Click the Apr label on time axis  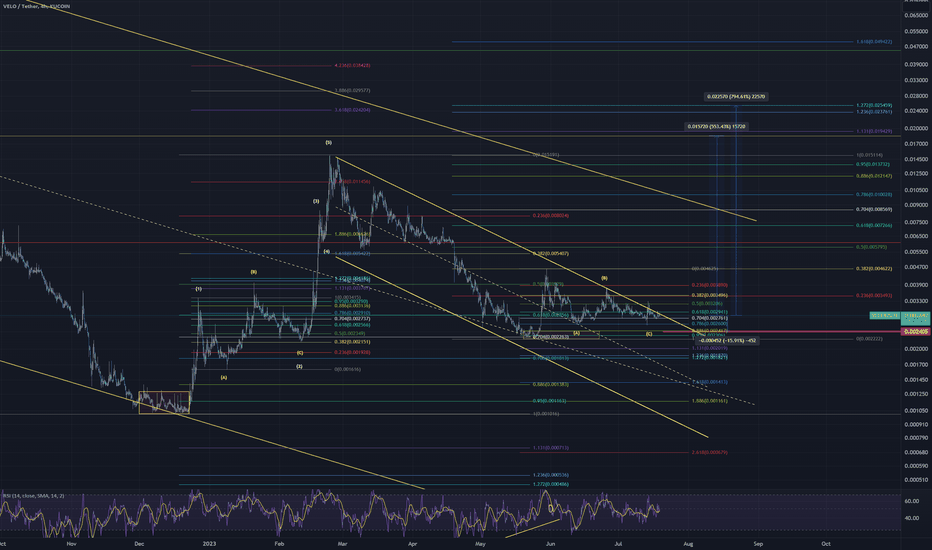pyautogui.click(x=413, y=543)
